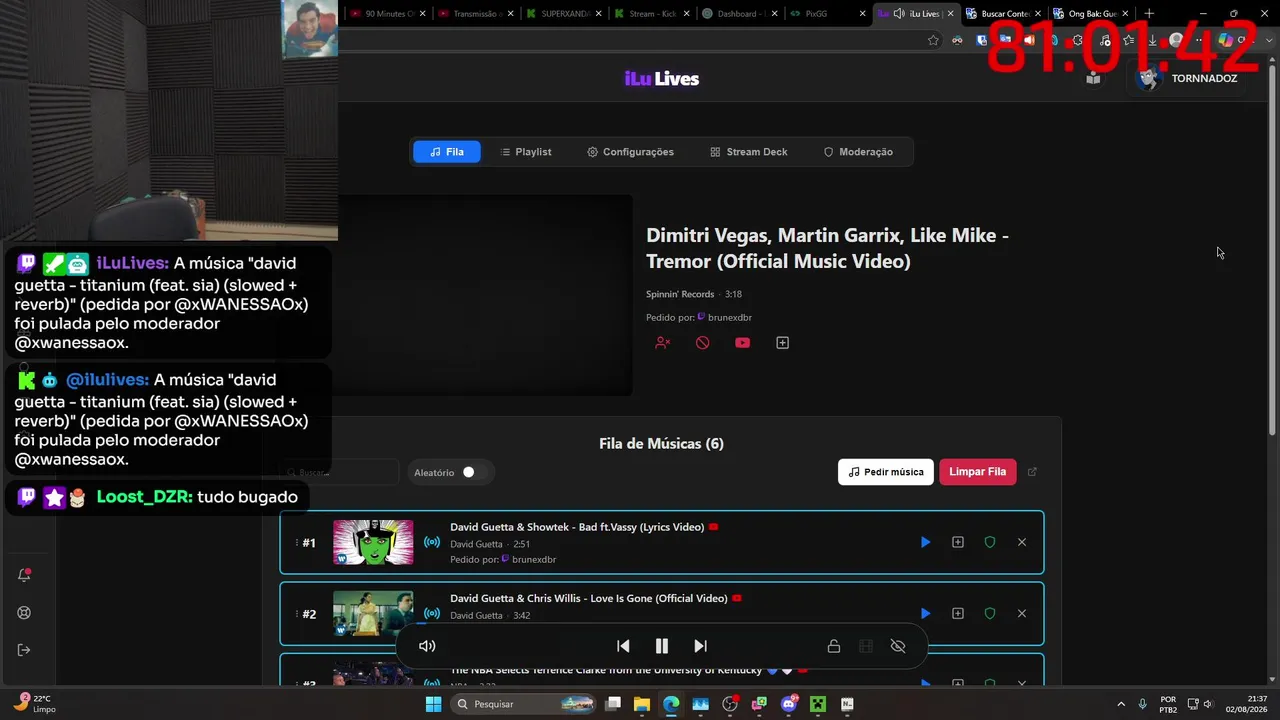Click the broadcast icon on Bad ft.Vassy row
The height and width of the screenshot is (720, 1280).
tap(432, 542)
